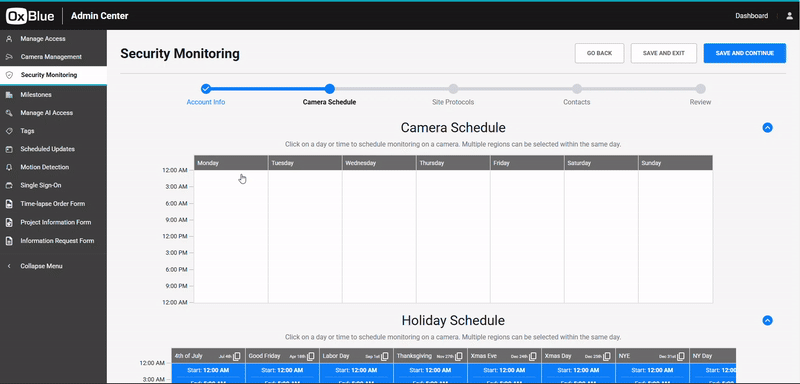Click Thanksgiving Start 12:00 AM block
Screen dimensions: 800x384
click(x=430, y=370)
